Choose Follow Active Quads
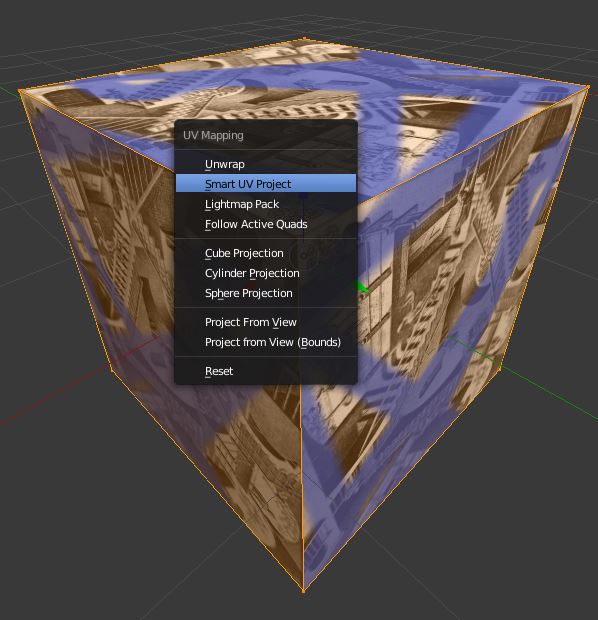 click(x=266, y=224)
